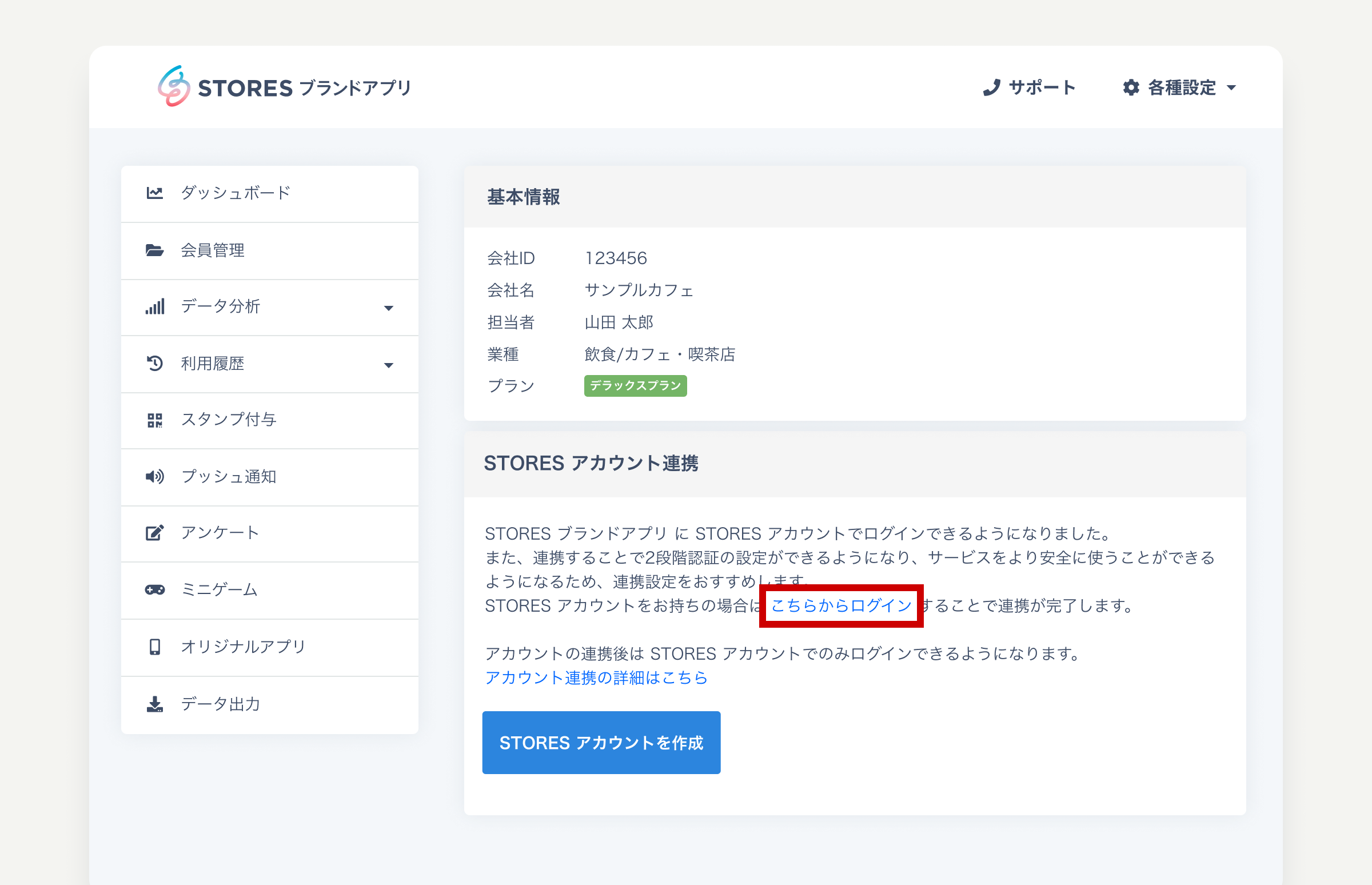Click company name サンプルカフェ
1372x885 pixels.
click(x=639, y=290)
